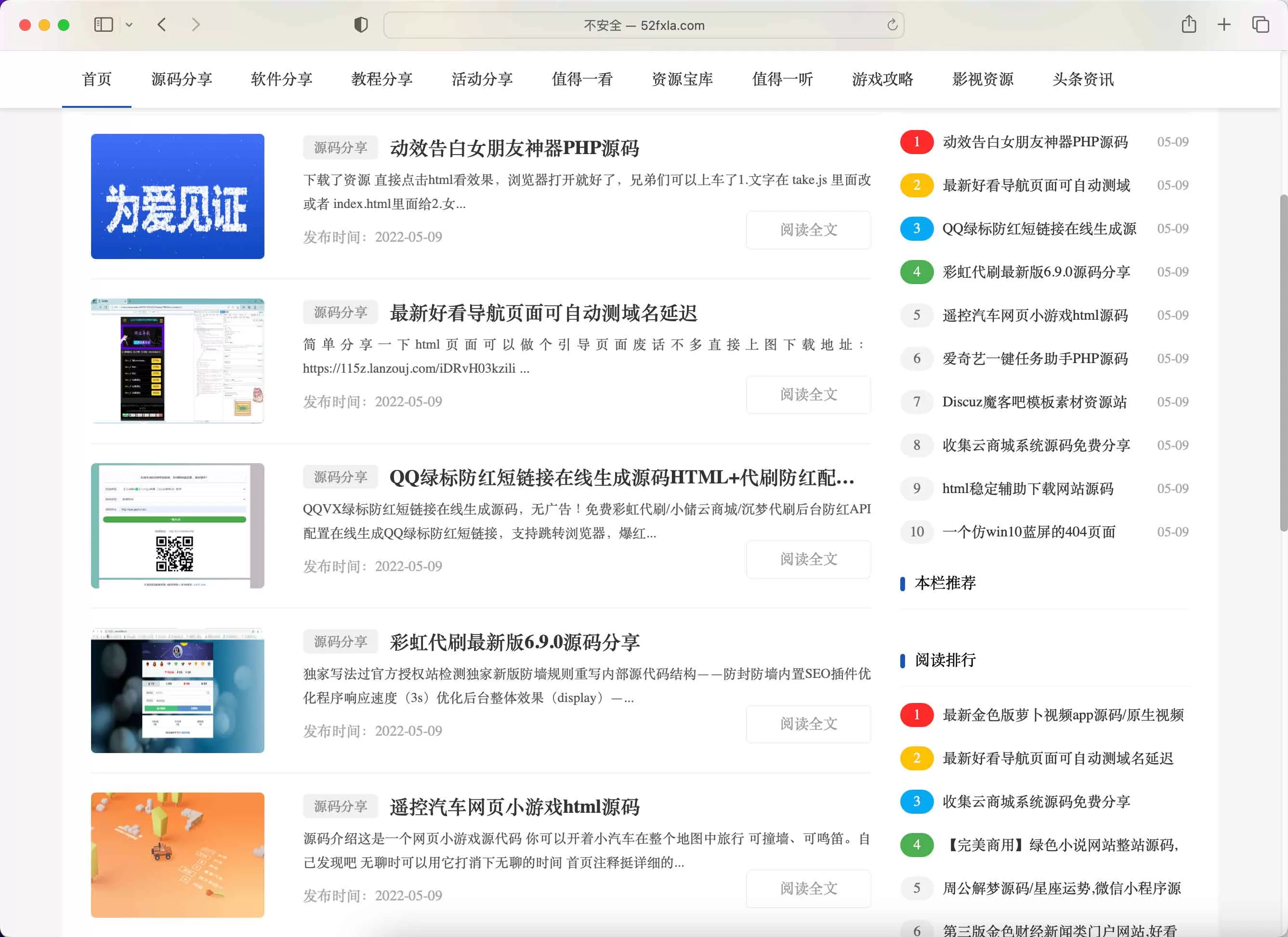Open article title 遥控汽车网页小游戏html源码
Viewport: 1288px width, 937px height.
click(514, 807)
